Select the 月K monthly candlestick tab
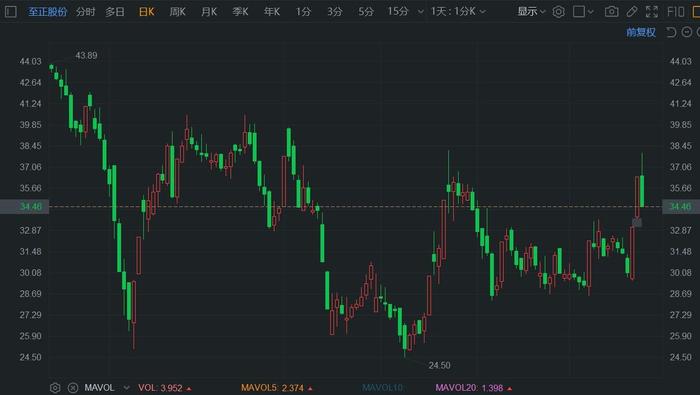The image size is (700, 395). [209, 12]
